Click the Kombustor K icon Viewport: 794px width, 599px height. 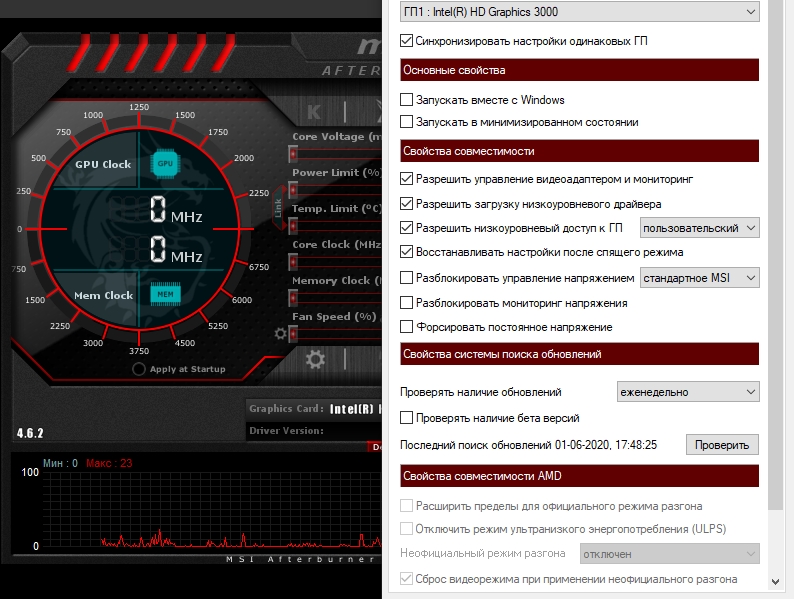[x=313, y=111]
